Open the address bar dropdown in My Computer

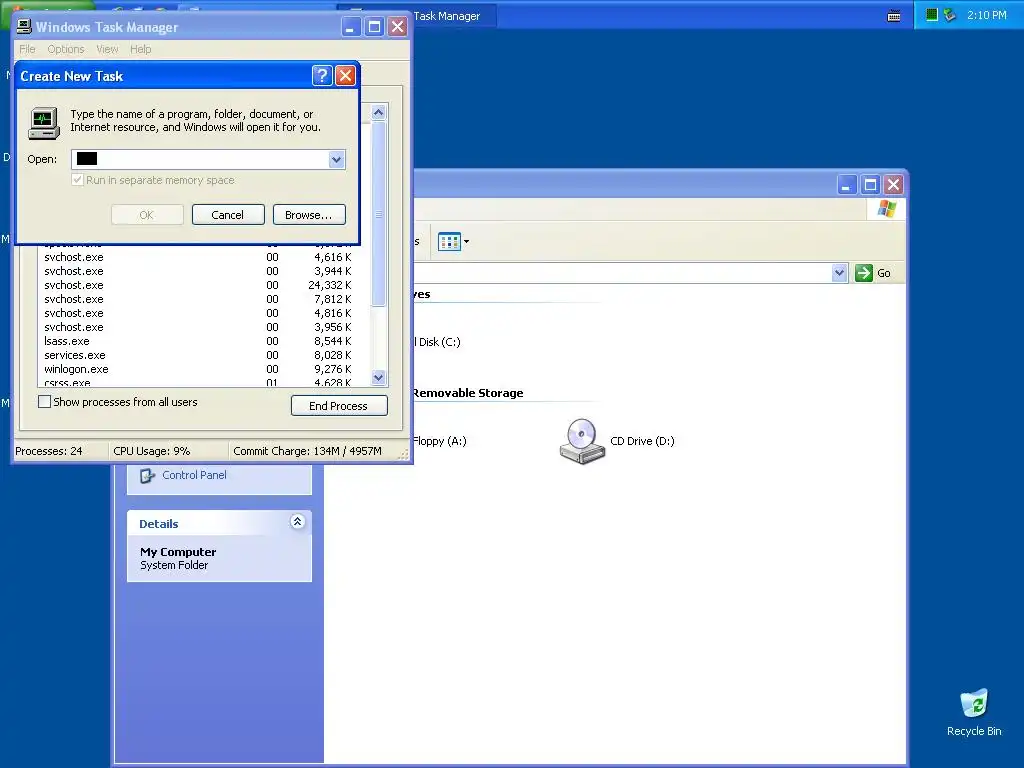pyautogui.click(x=839, y=273)
